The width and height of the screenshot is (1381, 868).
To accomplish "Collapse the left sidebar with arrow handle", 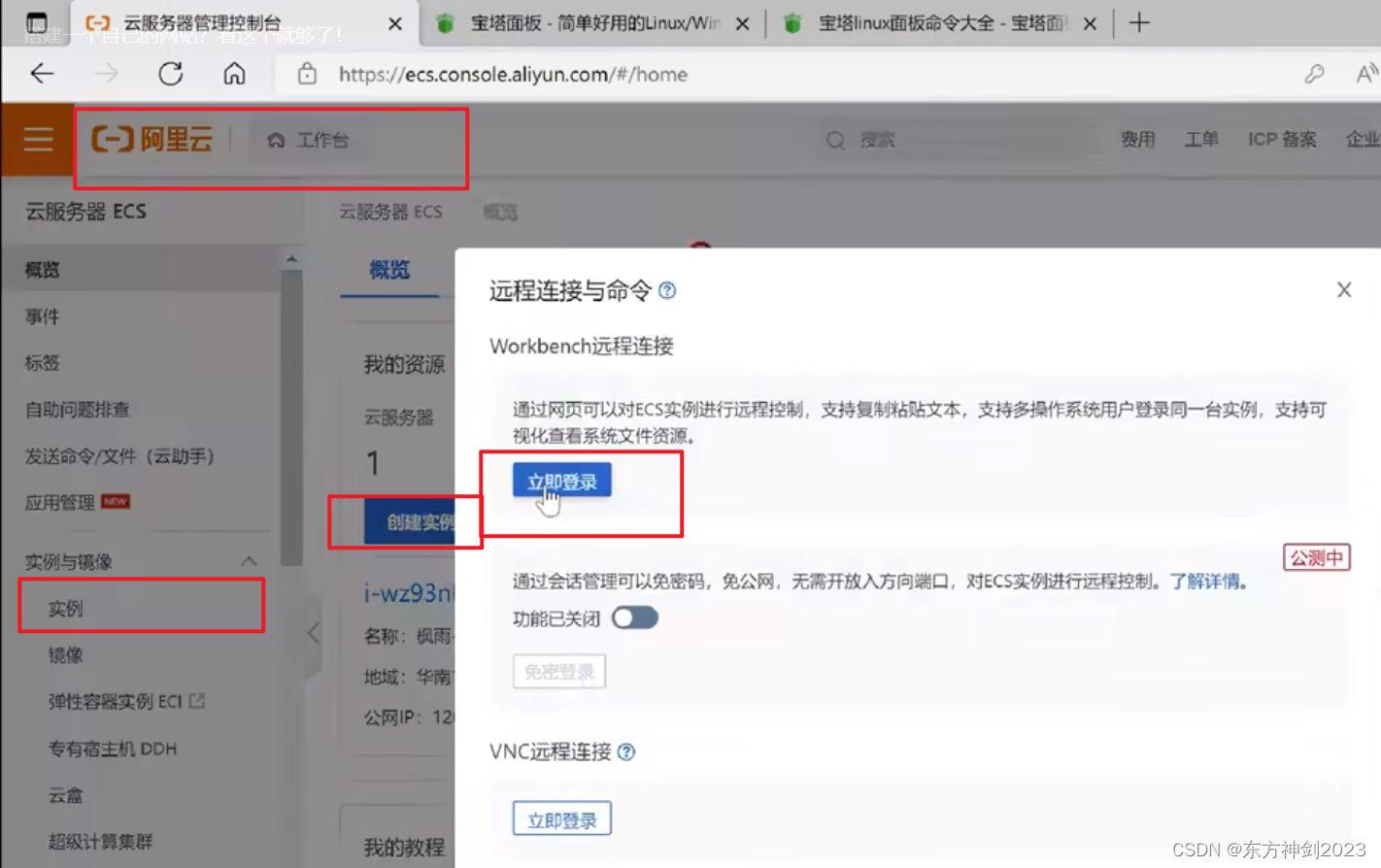I will [x=314, y=634].
